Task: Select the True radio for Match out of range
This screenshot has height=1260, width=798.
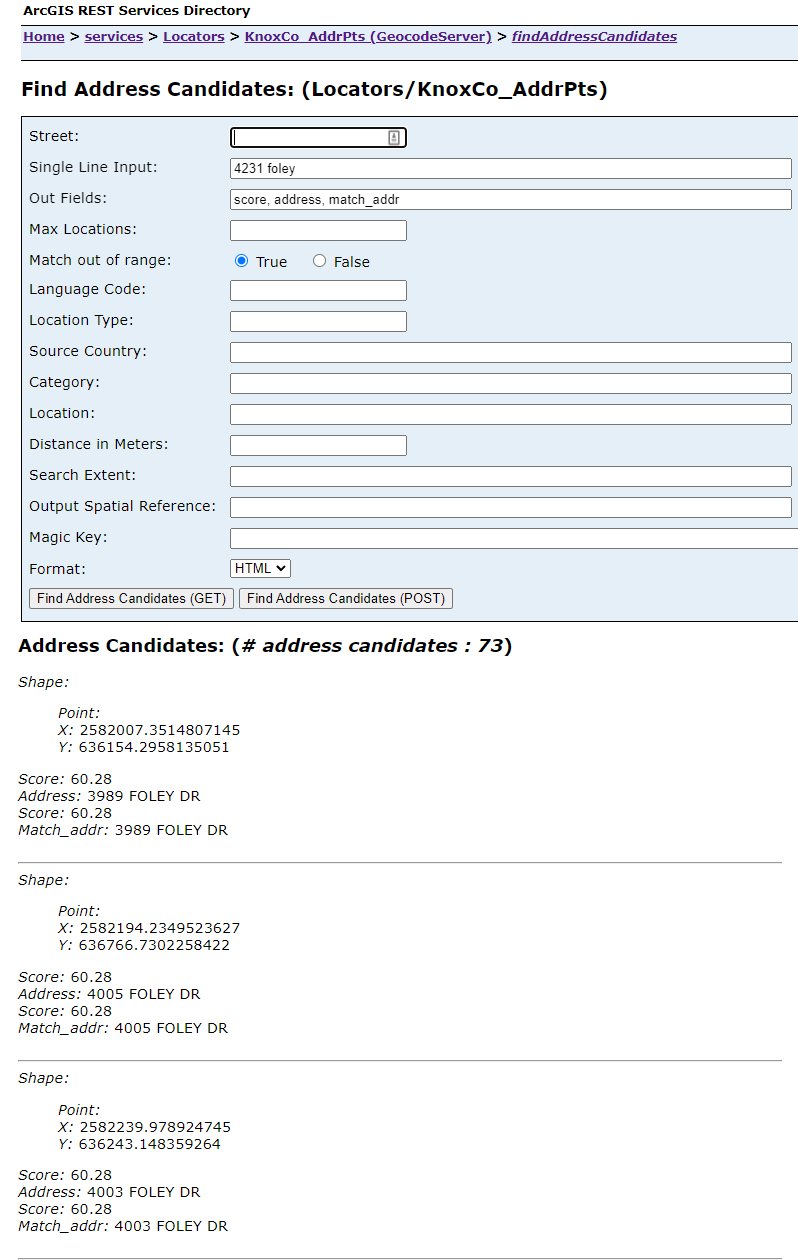Action: [241, 261]
